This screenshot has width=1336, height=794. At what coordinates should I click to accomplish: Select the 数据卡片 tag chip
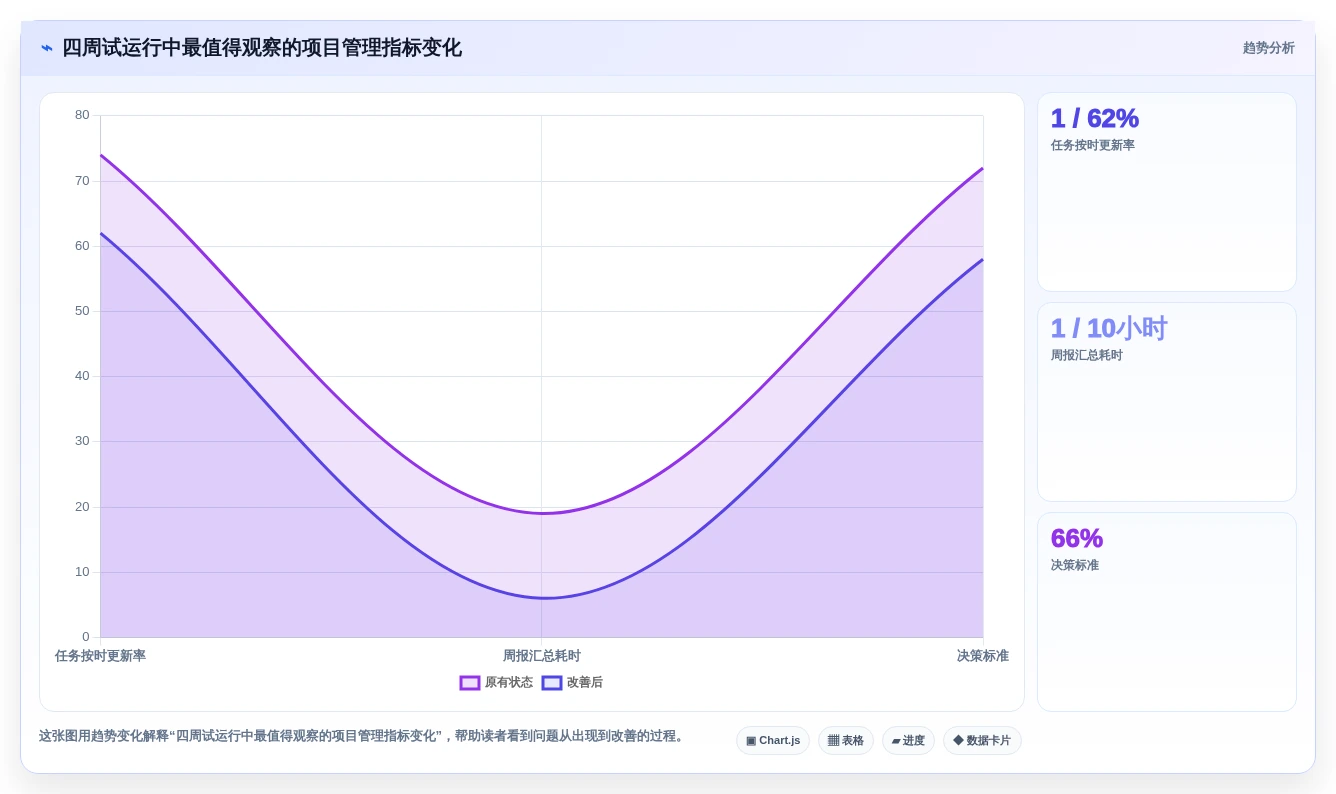click(982, 741)
